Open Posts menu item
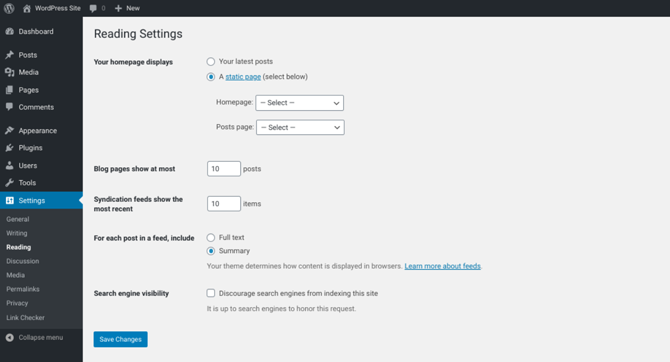Screen dimensions: 670x362 coord(28,55)
